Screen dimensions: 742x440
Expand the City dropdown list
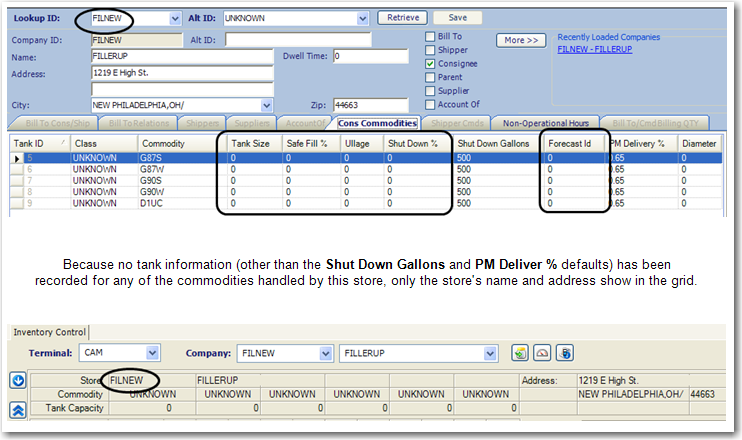267,105
